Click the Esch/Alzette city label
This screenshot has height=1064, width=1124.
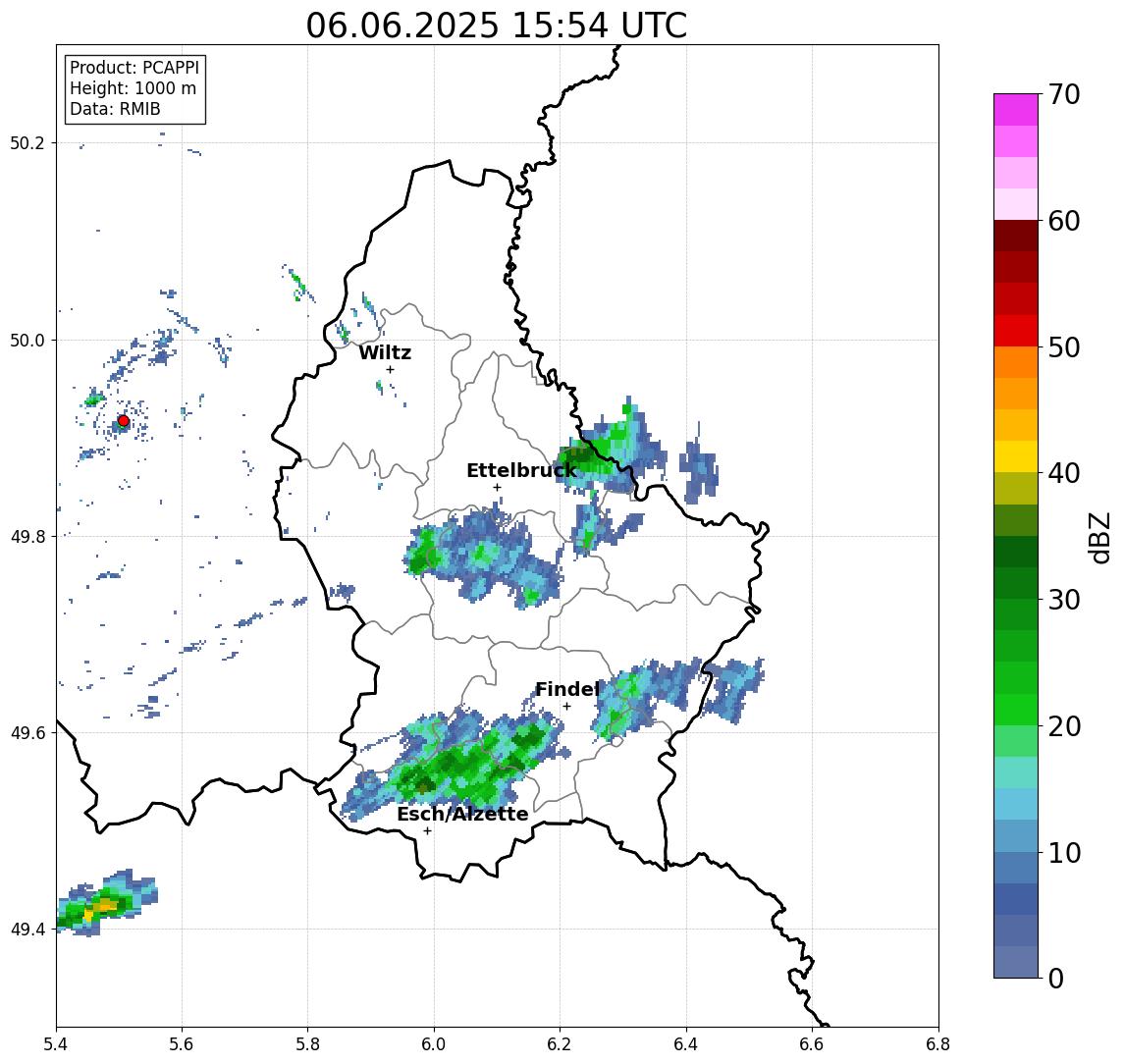pyautogui.click(x=462, y=815)
